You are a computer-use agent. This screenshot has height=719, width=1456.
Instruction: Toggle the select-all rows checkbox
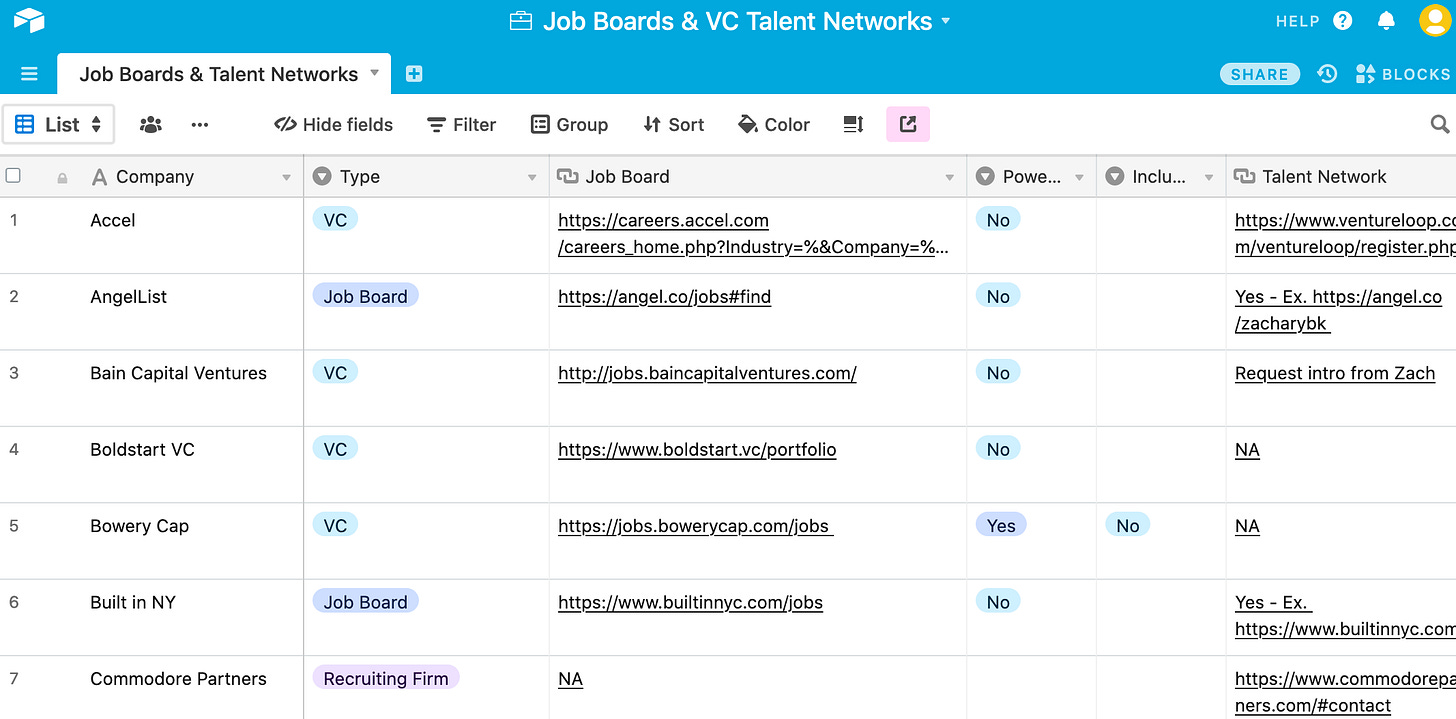point(13,176)
